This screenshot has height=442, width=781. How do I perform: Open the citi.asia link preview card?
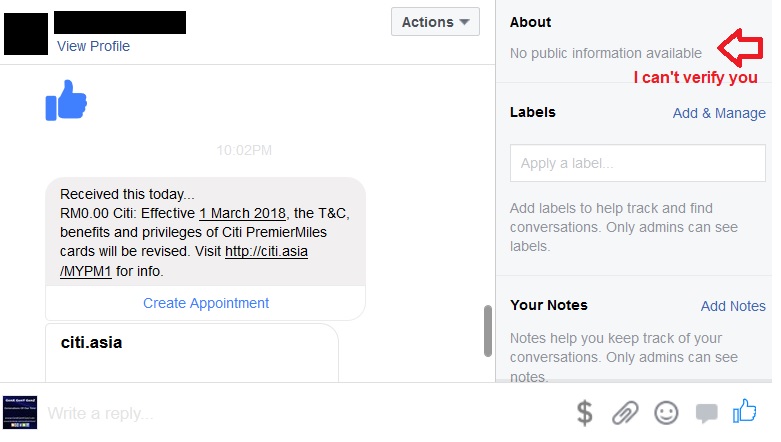[x=192, y=353]
